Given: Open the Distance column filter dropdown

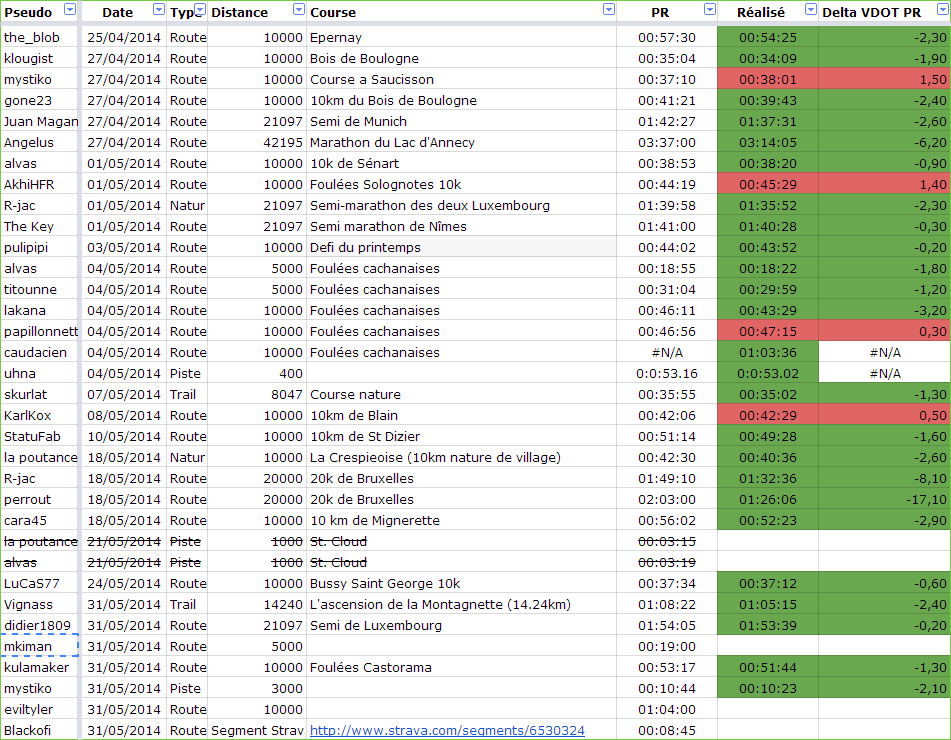Looking at the screenshot, I should pyautogui.click(x=299, y=9).
